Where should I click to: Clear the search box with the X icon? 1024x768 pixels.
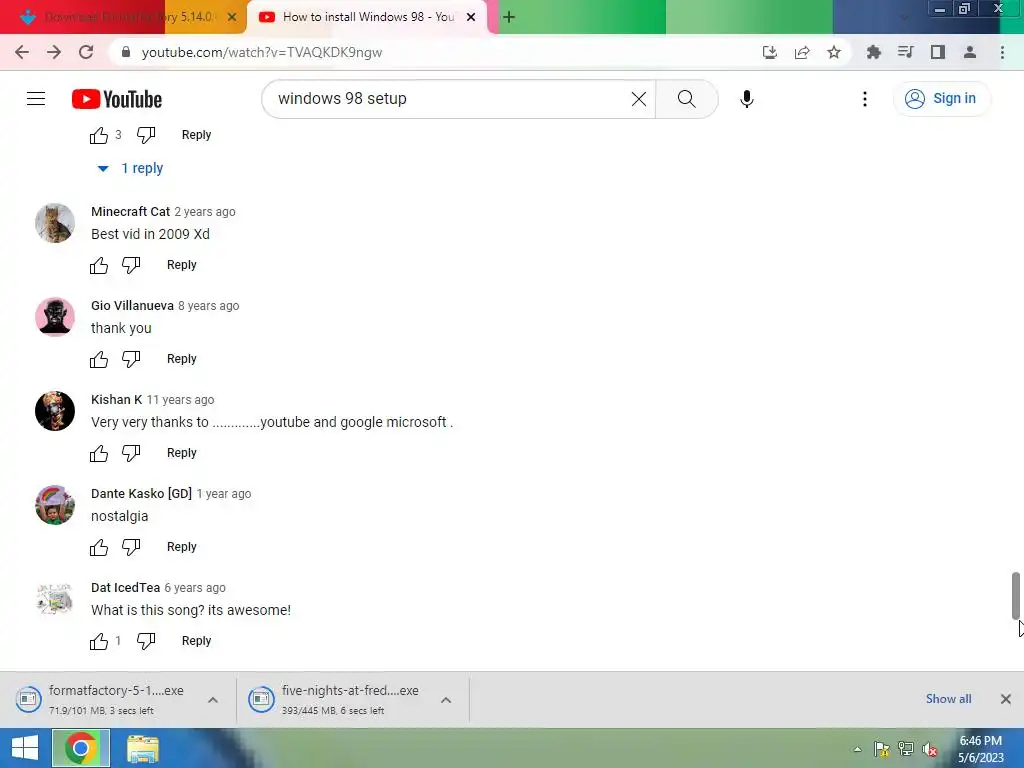tap(639, 99)
